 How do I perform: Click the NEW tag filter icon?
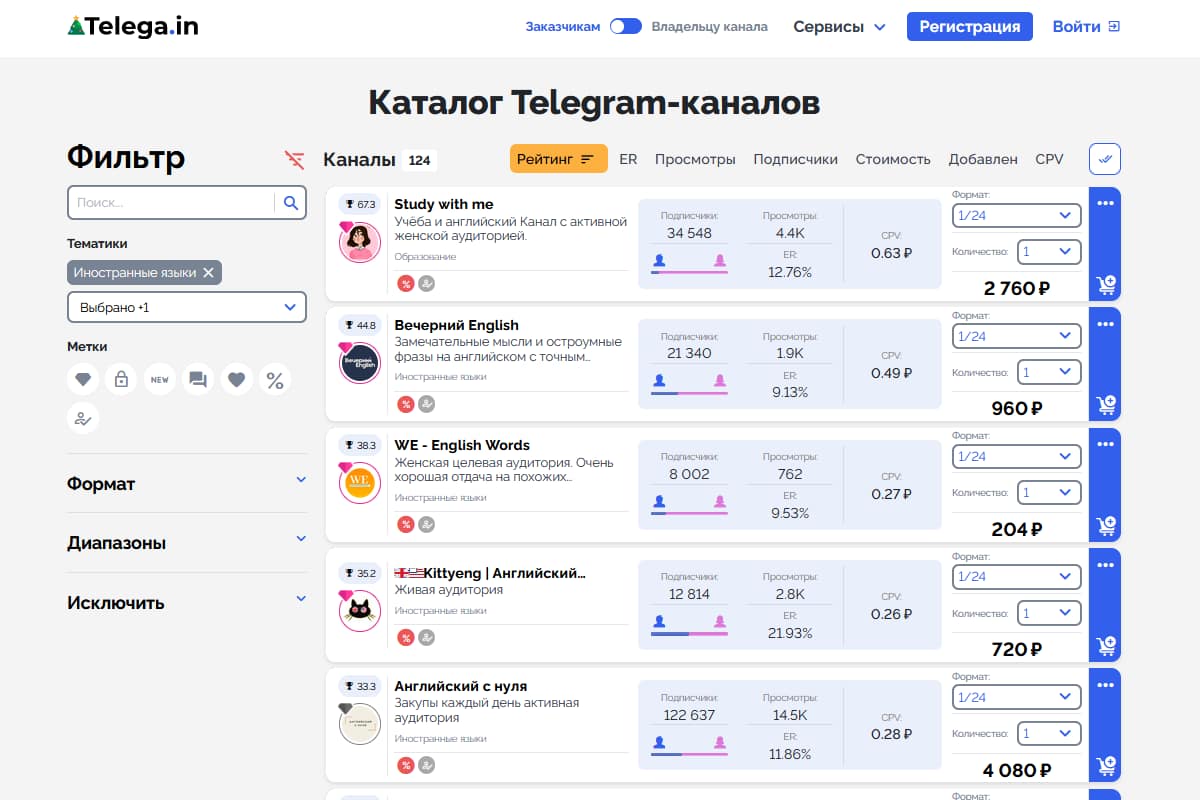pyautogui.click(x=160, y=379)
